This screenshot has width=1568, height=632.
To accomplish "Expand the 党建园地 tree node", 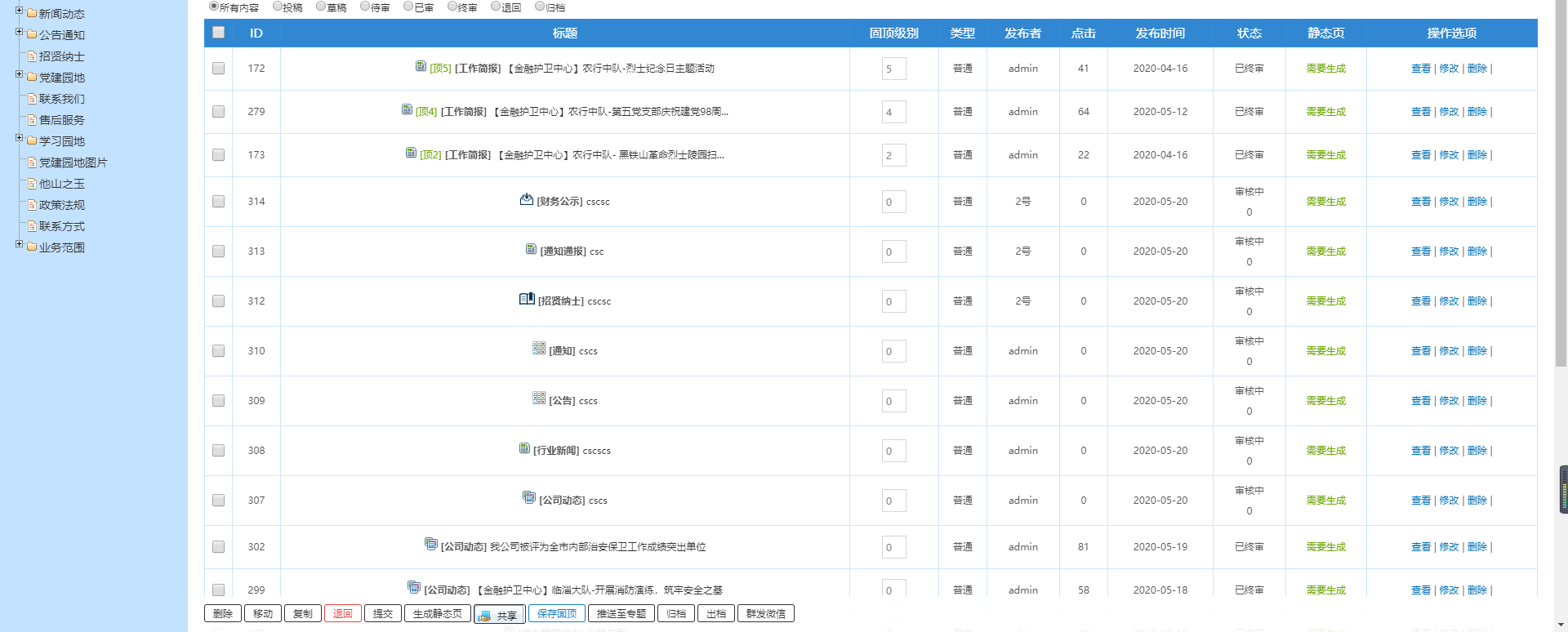I will (x=19, y=74).
